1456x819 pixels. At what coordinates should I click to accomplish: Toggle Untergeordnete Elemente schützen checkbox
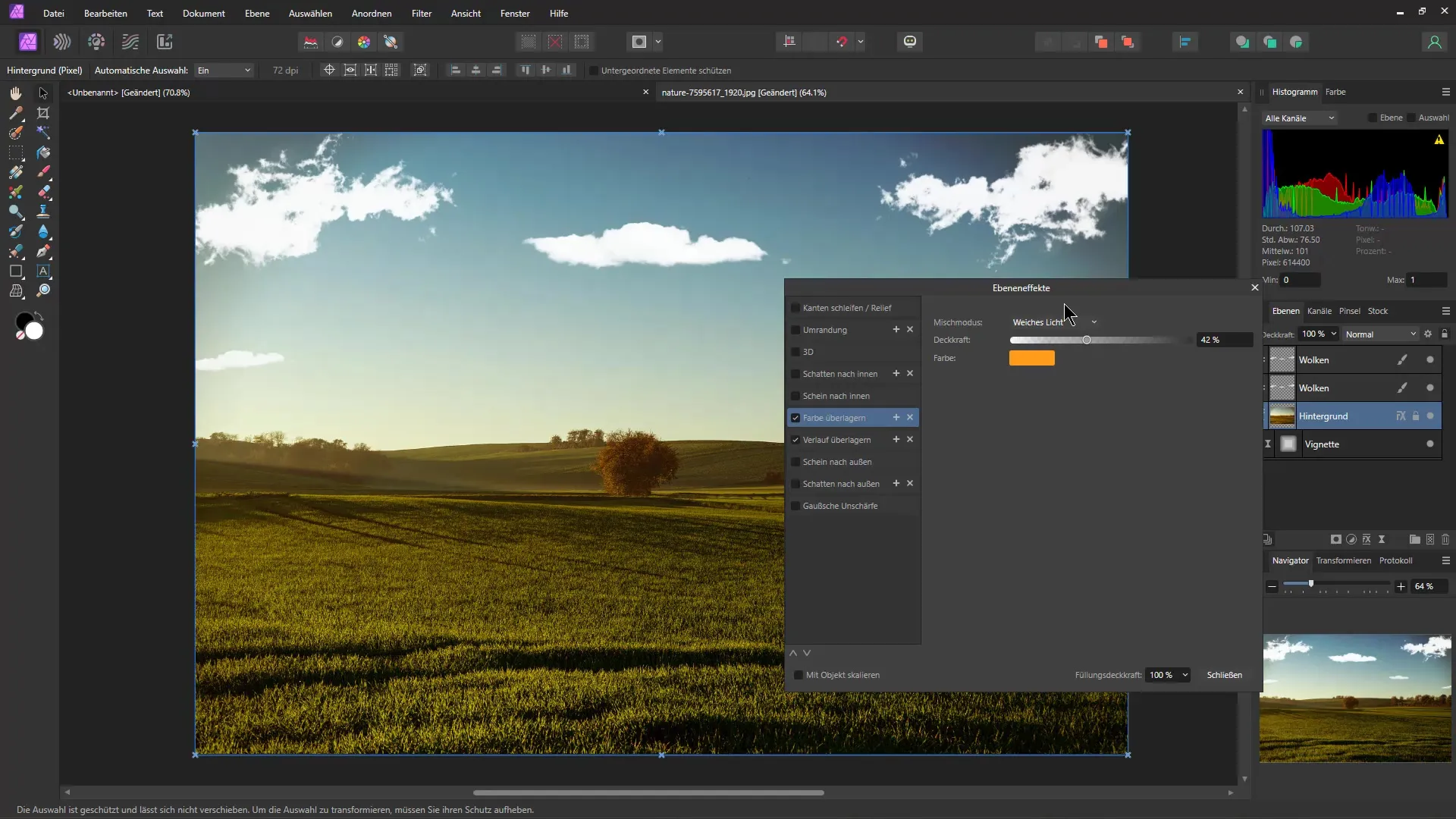594,71
